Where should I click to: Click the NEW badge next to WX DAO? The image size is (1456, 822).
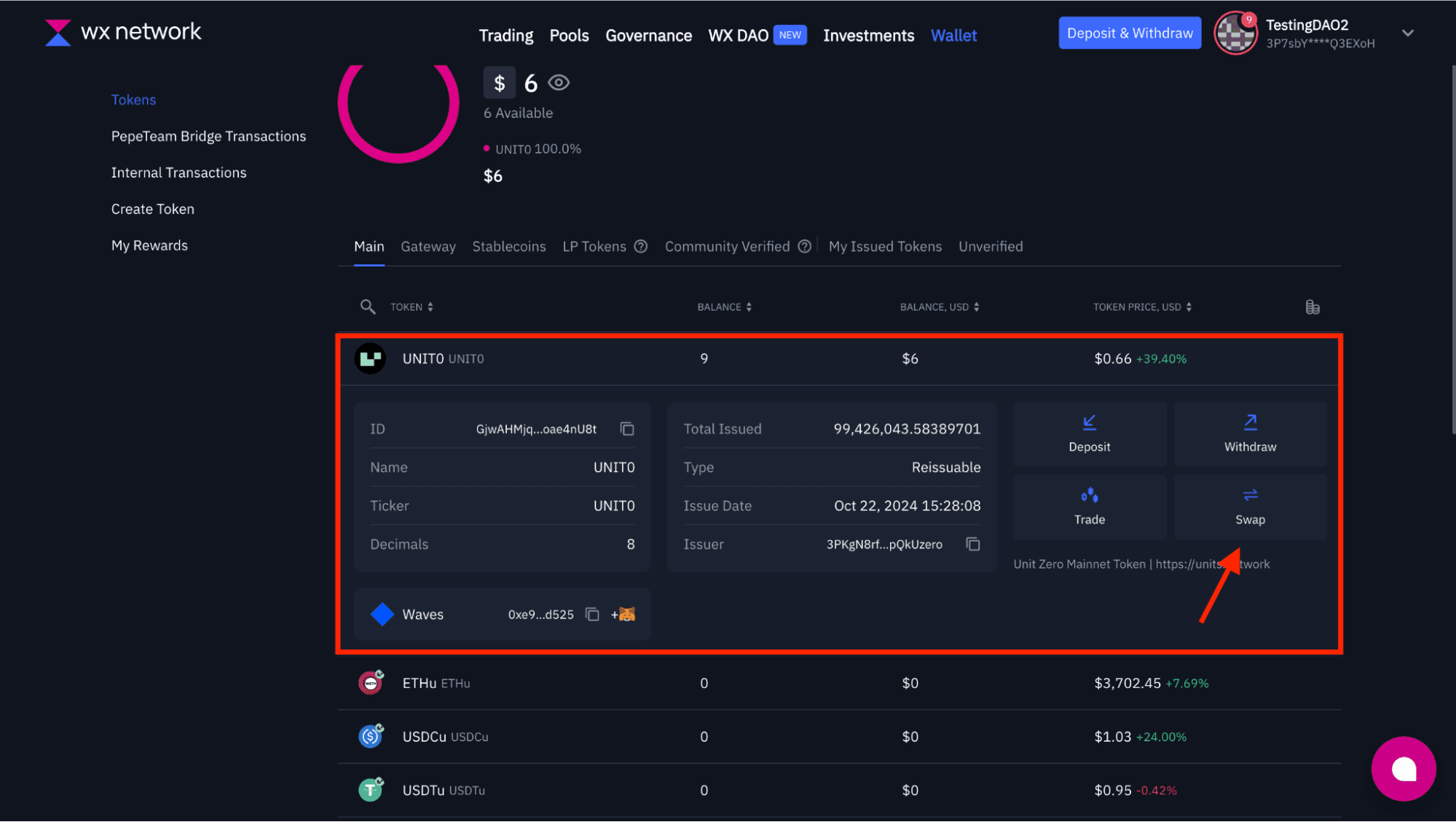pos(790,35)
